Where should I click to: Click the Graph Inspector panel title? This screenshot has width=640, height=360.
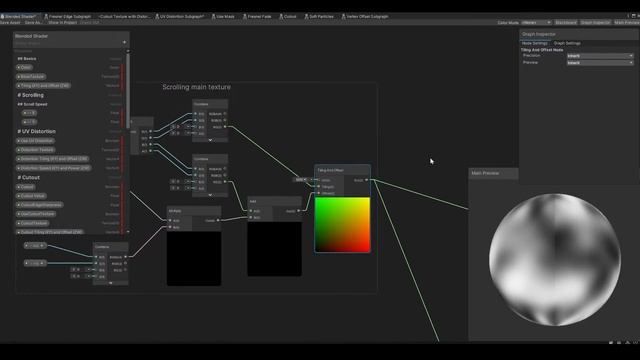539,34
